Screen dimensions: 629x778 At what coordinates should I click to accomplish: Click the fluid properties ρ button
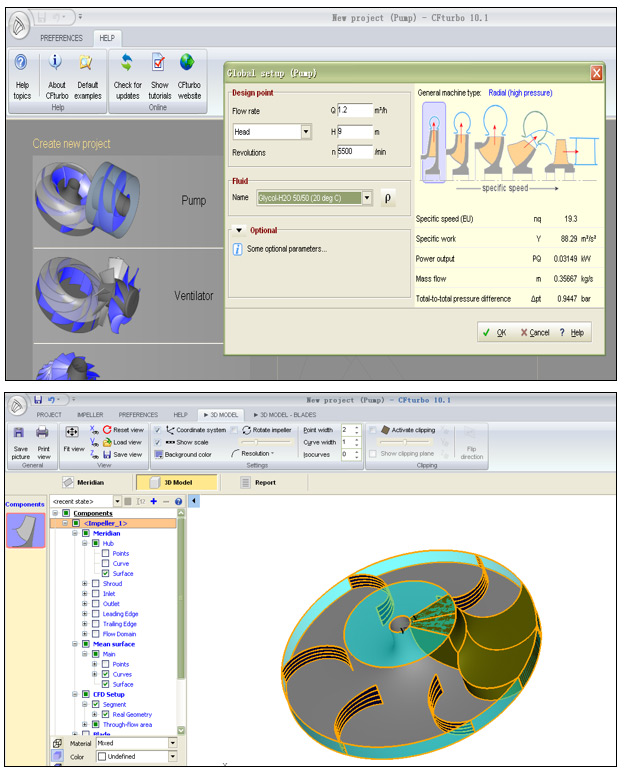388,198
